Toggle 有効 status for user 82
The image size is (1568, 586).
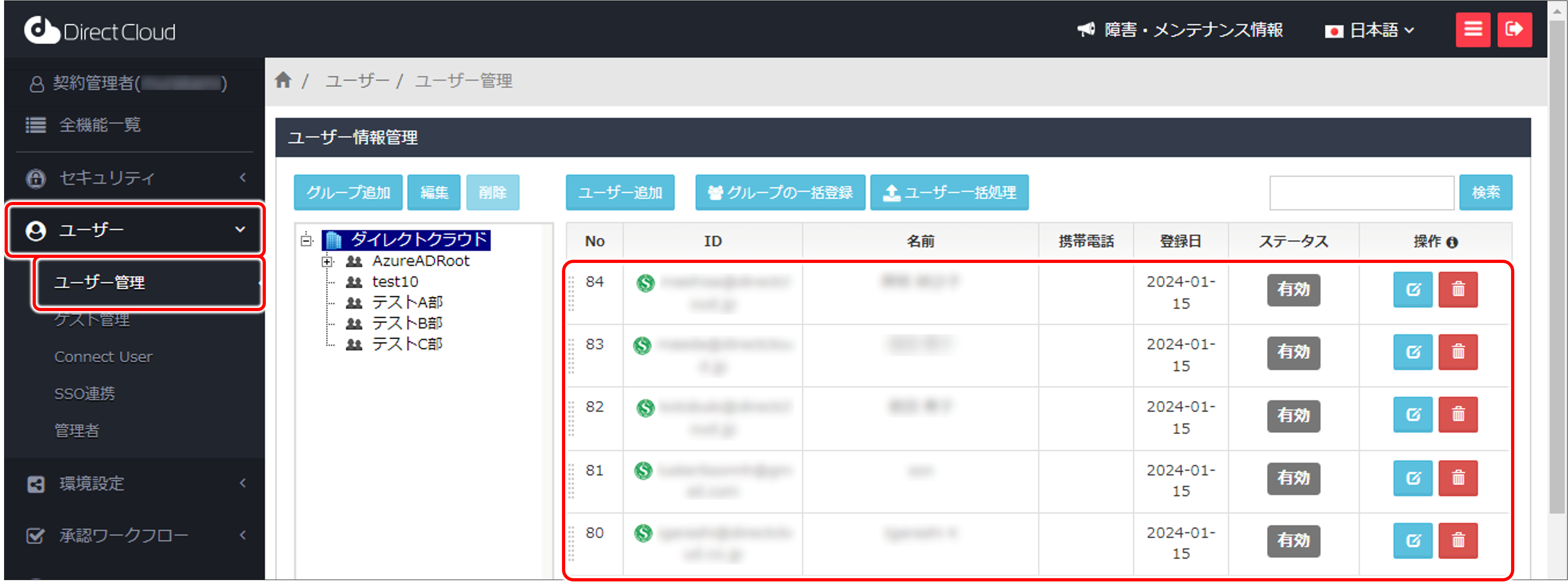point(1293,416)
